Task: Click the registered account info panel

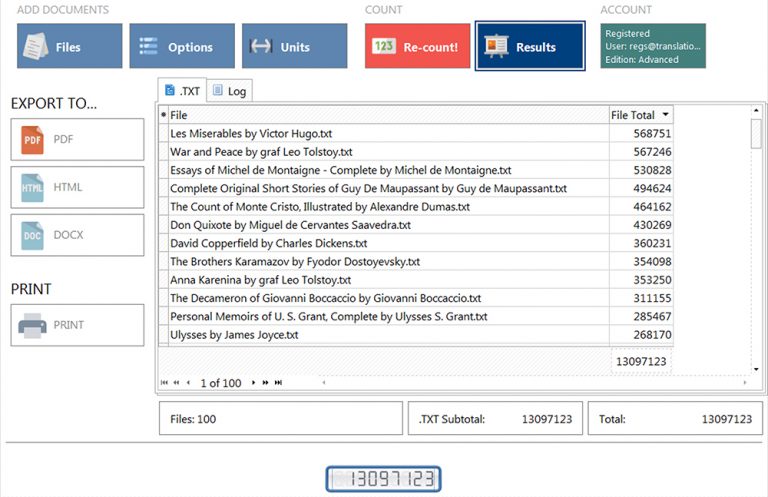Action: (x=652, y=46)
